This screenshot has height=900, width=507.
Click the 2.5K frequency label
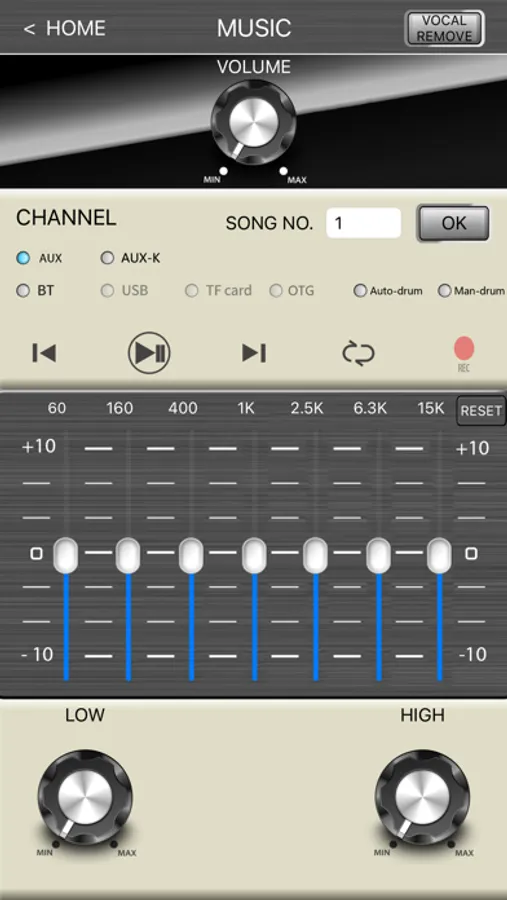(x=307, y=408)
